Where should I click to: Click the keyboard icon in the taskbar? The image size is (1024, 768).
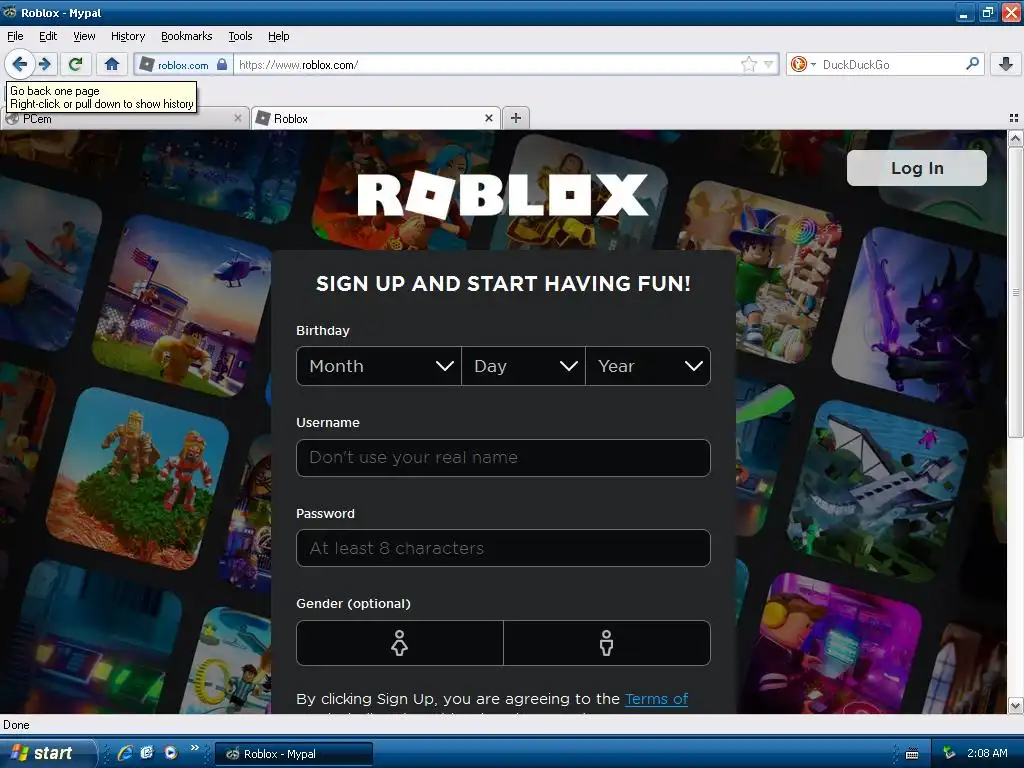(x=912, y=754)
